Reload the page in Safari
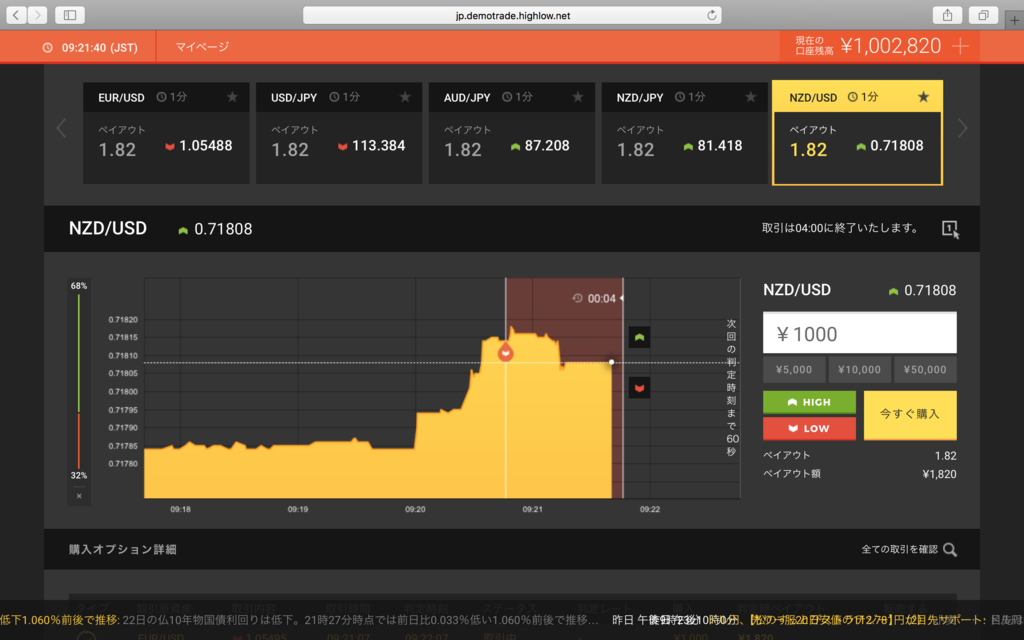The height and width of the screenshot is (640, 1024). (711, 15)
